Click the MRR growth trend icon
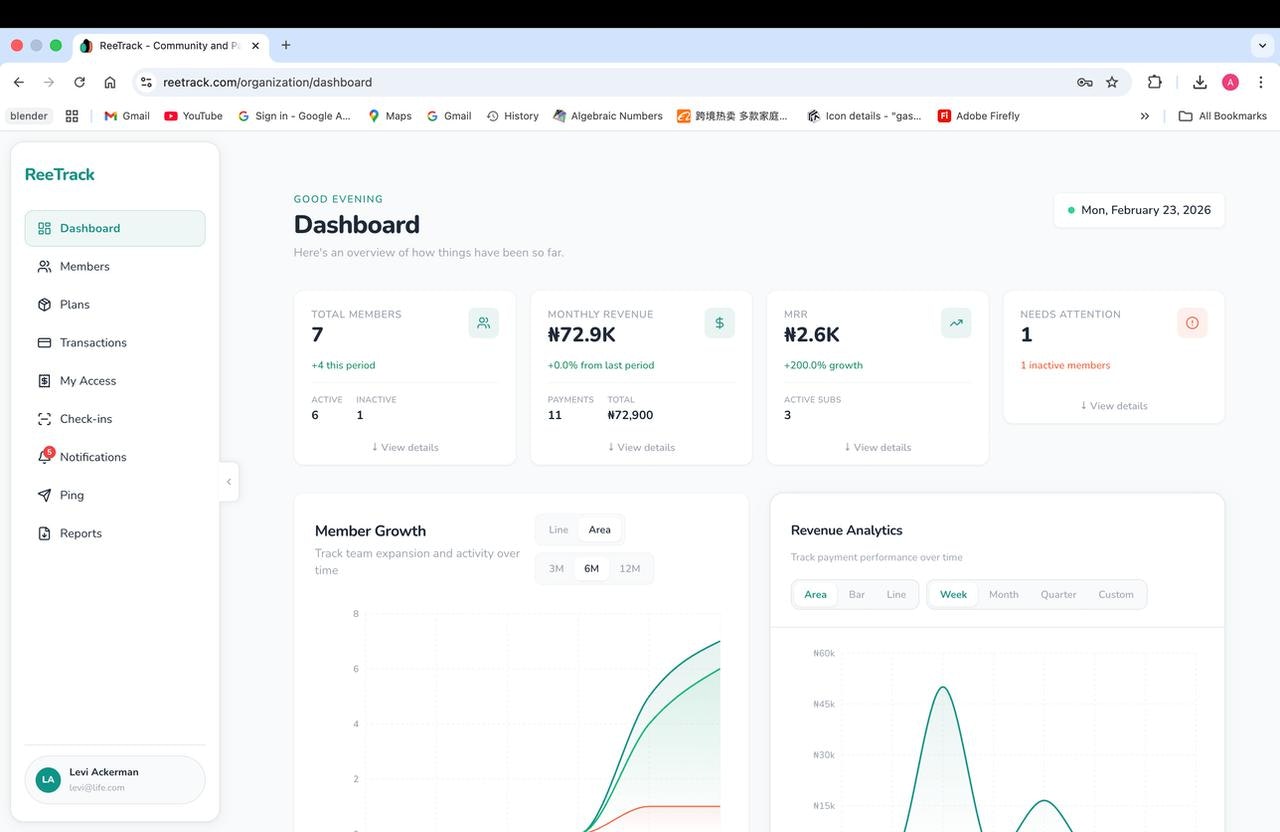 [x=955, y=322]
